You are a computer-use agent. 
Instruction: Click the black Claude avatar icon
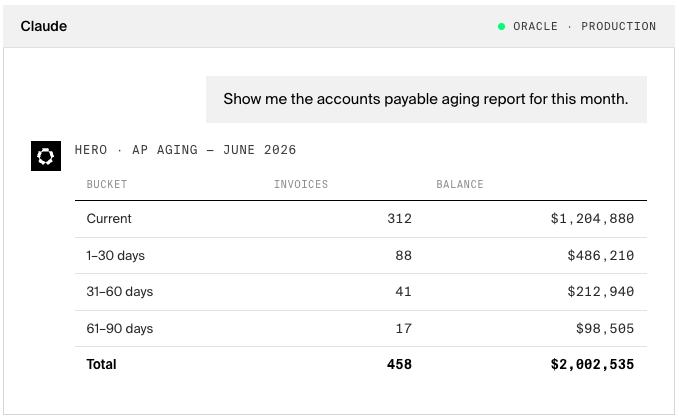(46, 156)
